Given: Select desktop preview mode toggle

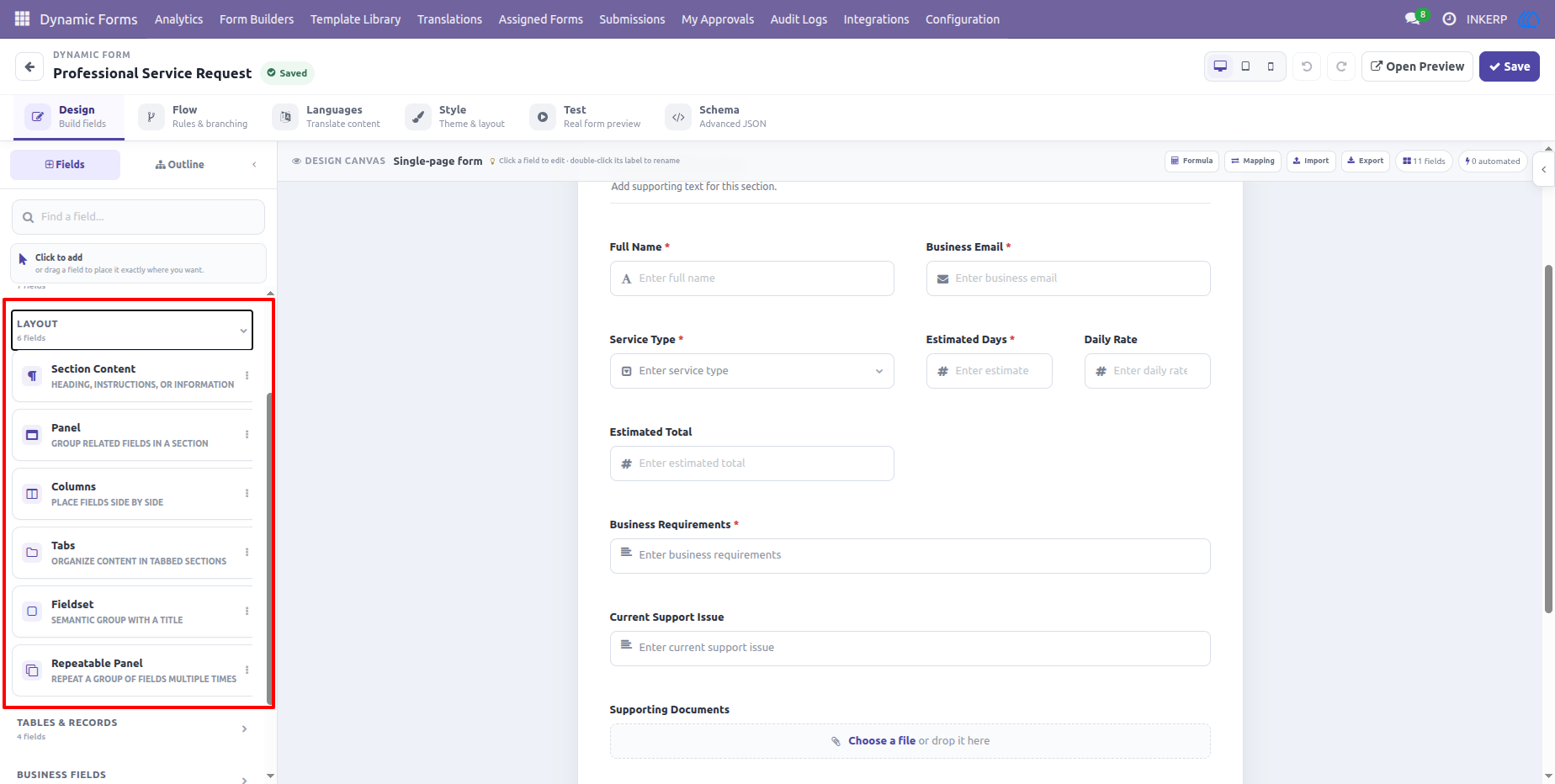Looking at the screenshot, I should (1220, 66).
